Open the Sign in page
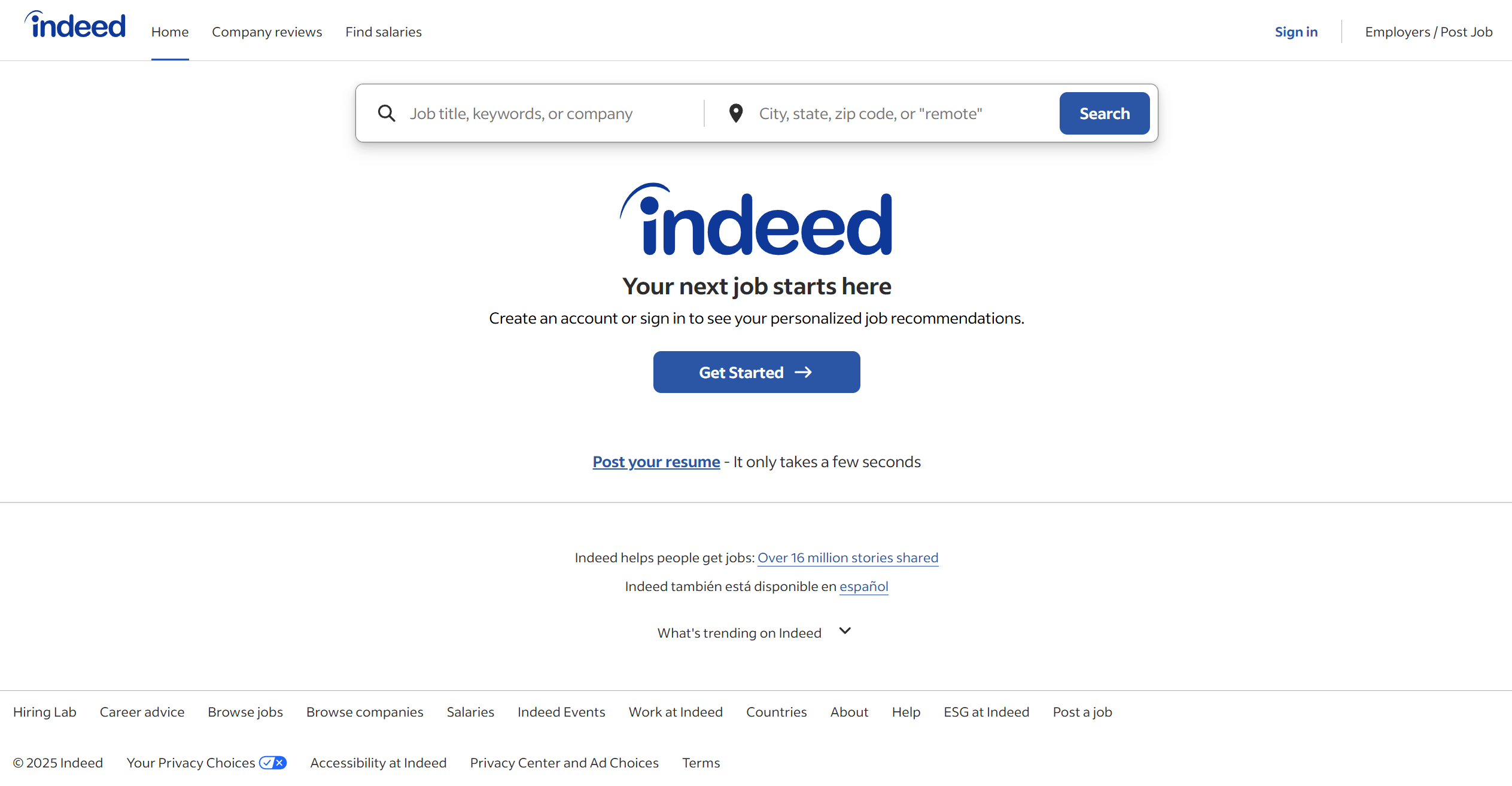Viewport: 1512px width, 786px height. click(x=1295, y=32)
